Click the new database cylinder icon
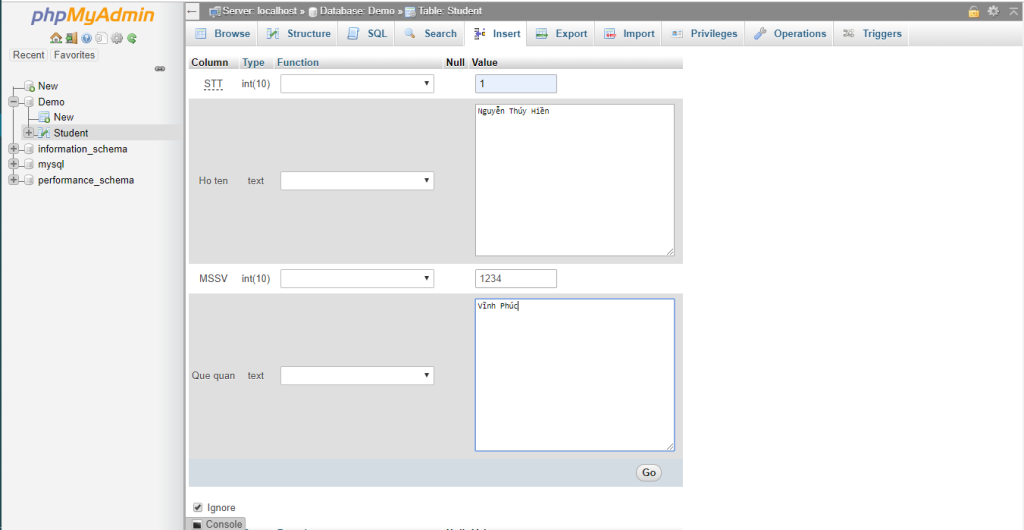 [29, 86]
